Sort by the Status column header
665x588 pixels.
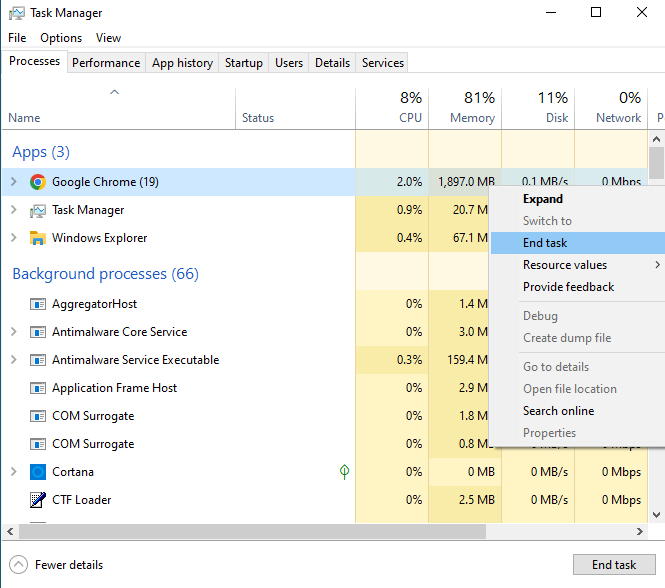tap(295, 108)
